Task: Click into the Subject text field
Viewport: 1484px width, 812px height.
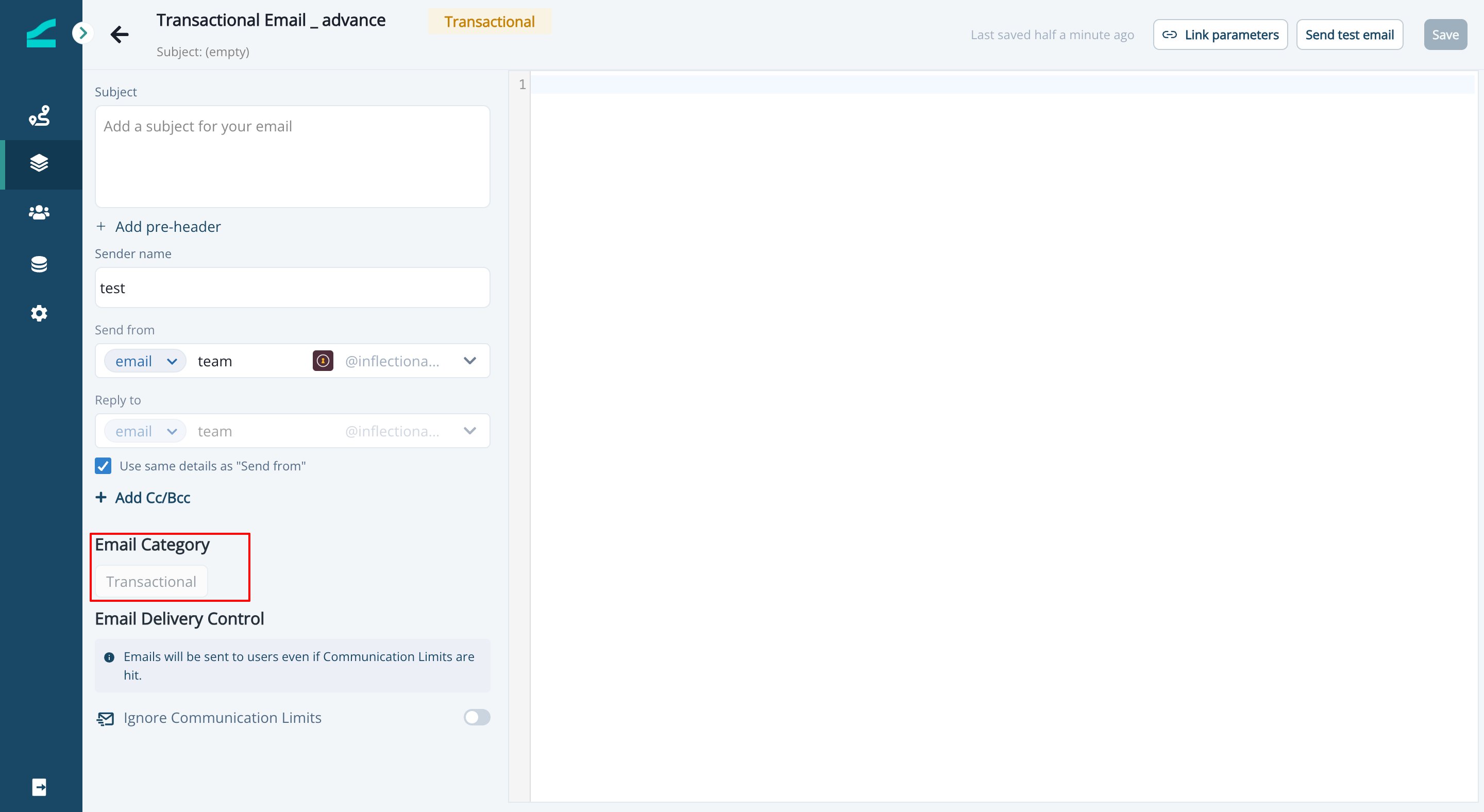Action: (292, 156)
